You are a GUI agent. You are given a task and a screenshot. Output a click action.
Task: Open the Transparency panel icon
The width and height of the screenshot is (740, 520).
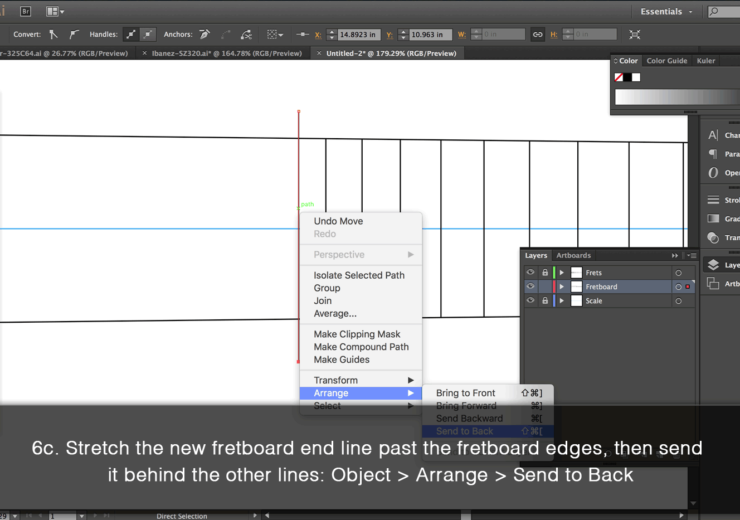(713, 238)
